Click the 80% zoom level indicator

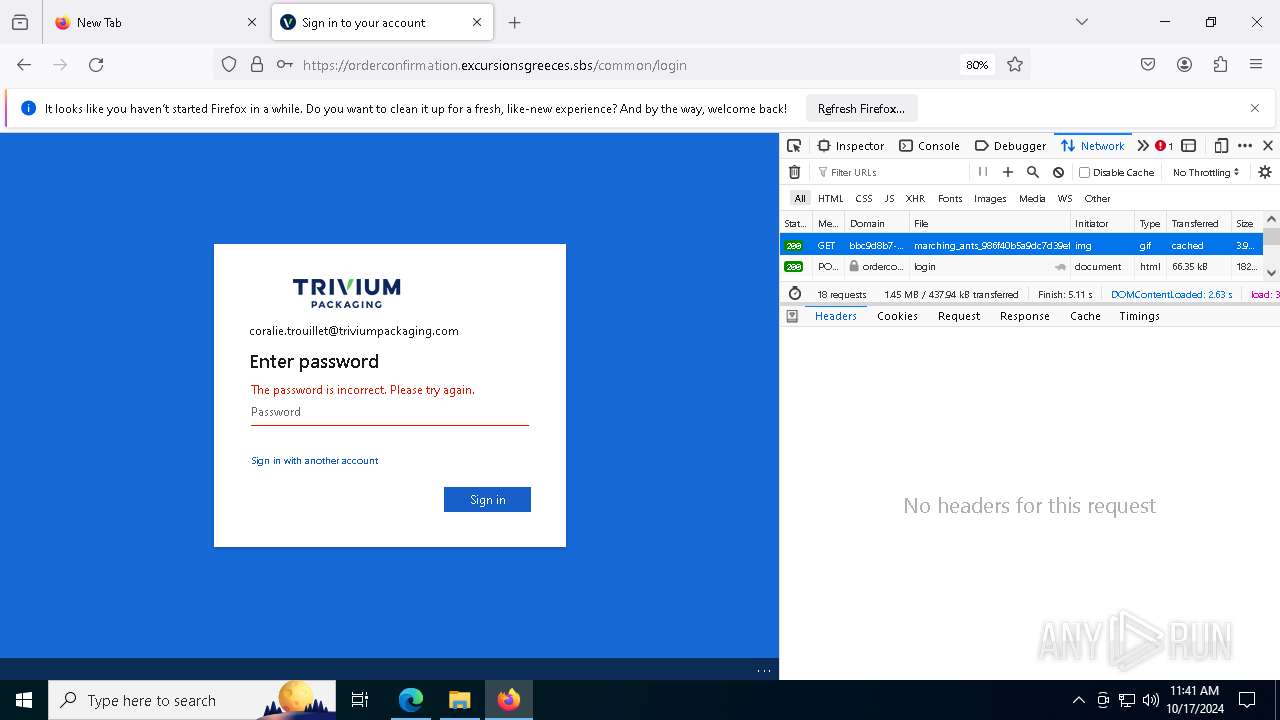(977, 65)
